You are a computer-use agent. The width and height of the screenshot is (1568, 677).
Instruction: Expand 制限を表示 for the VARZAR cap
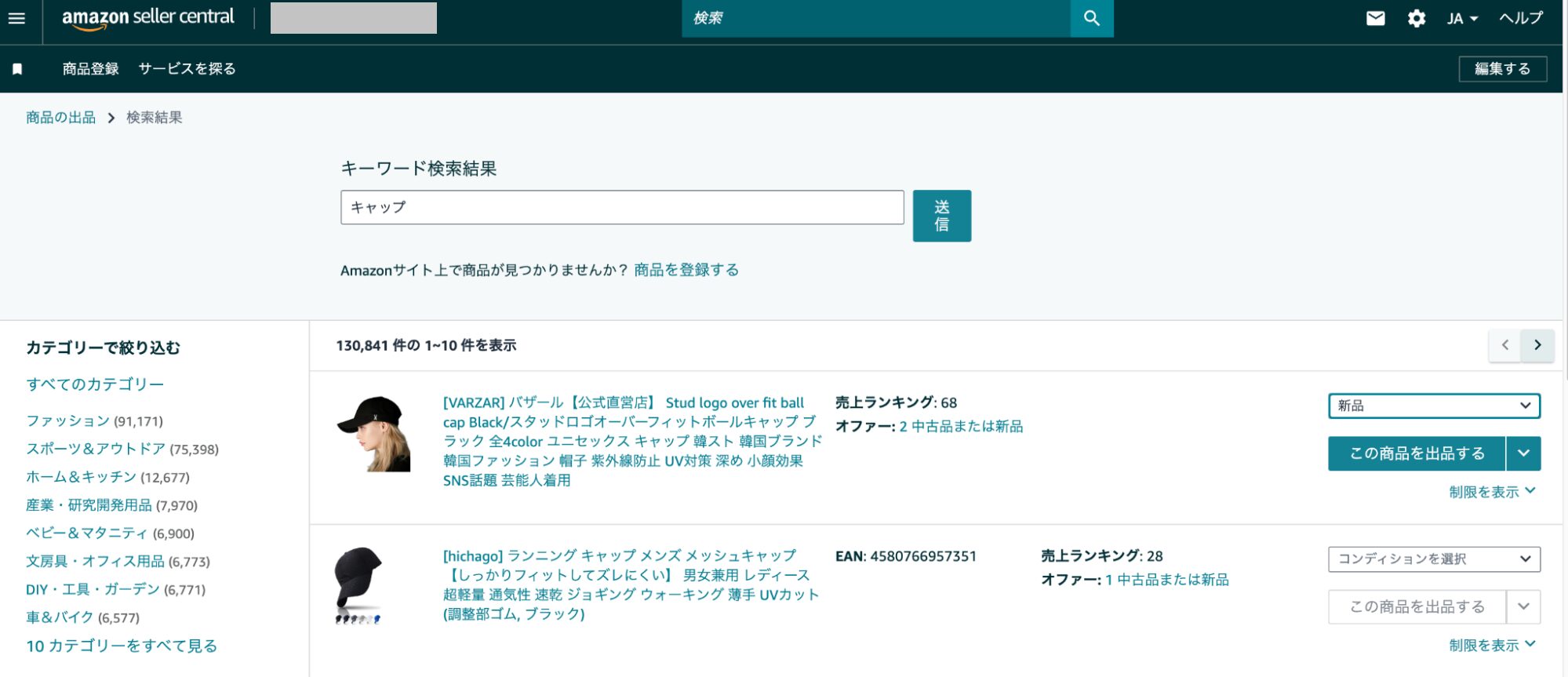coord(1491,492)
